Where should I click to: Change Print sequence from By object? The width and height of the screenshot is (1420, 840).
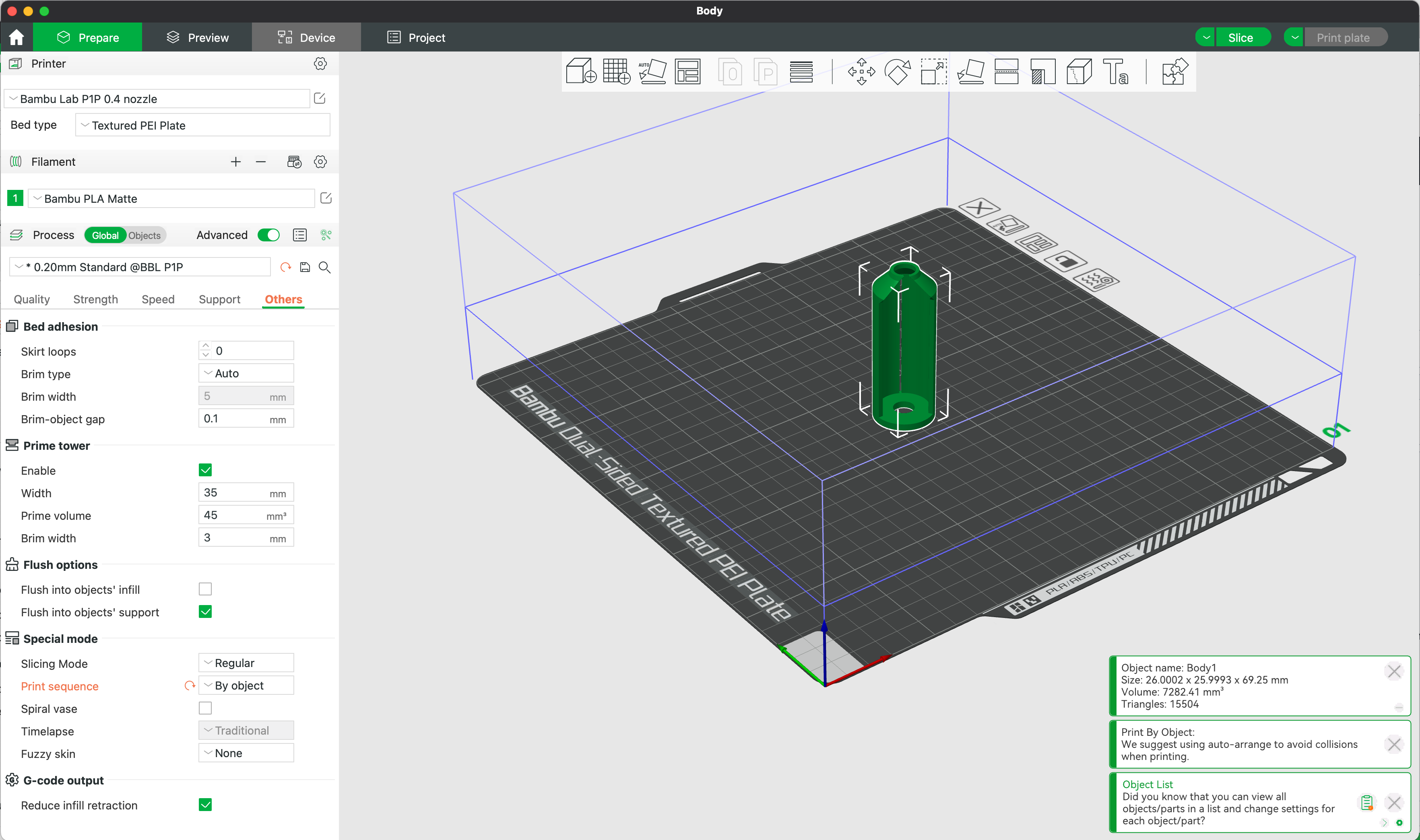(x=246, y=685)
